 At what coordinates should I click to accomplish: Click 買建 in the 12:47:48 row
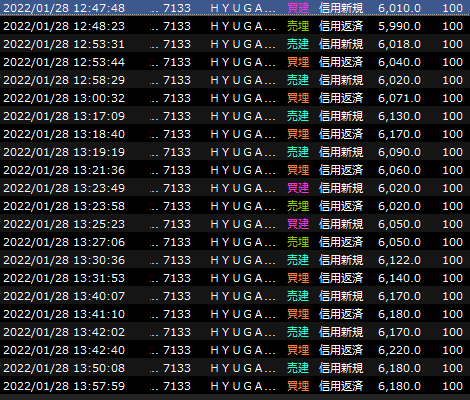pos(298,8)
